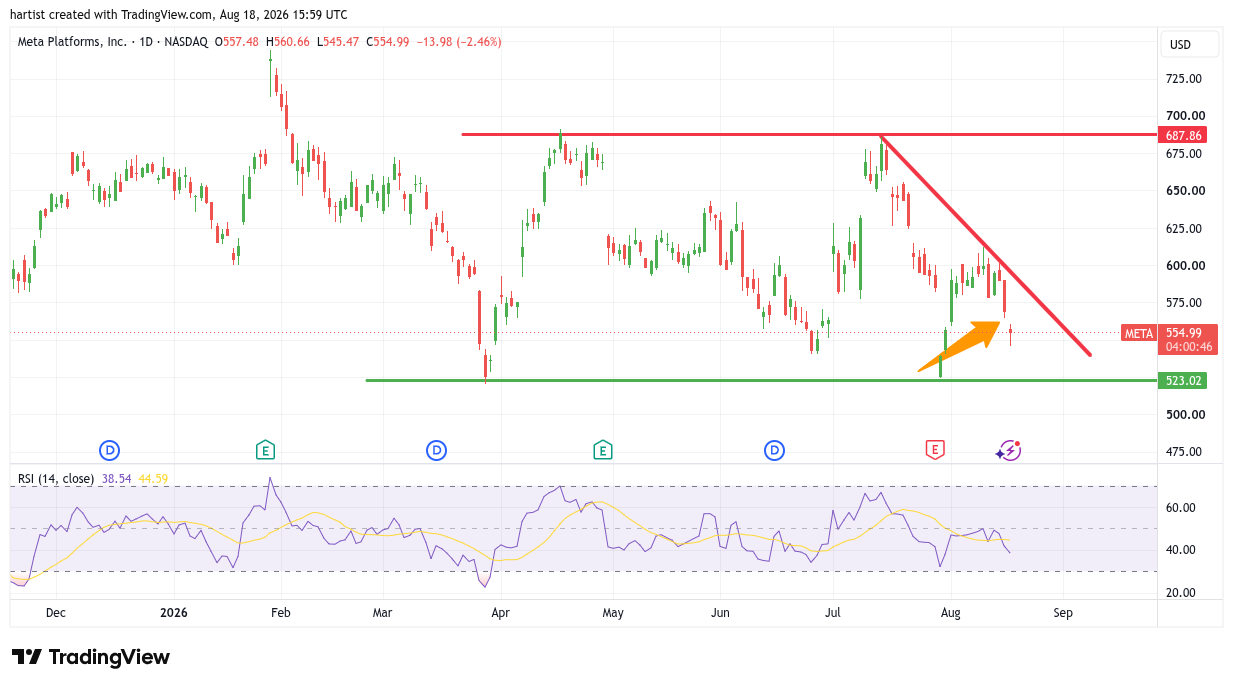Click the META ticker tag on price axis
This screenshot has height=687, width=1233.
point(1139,334)
